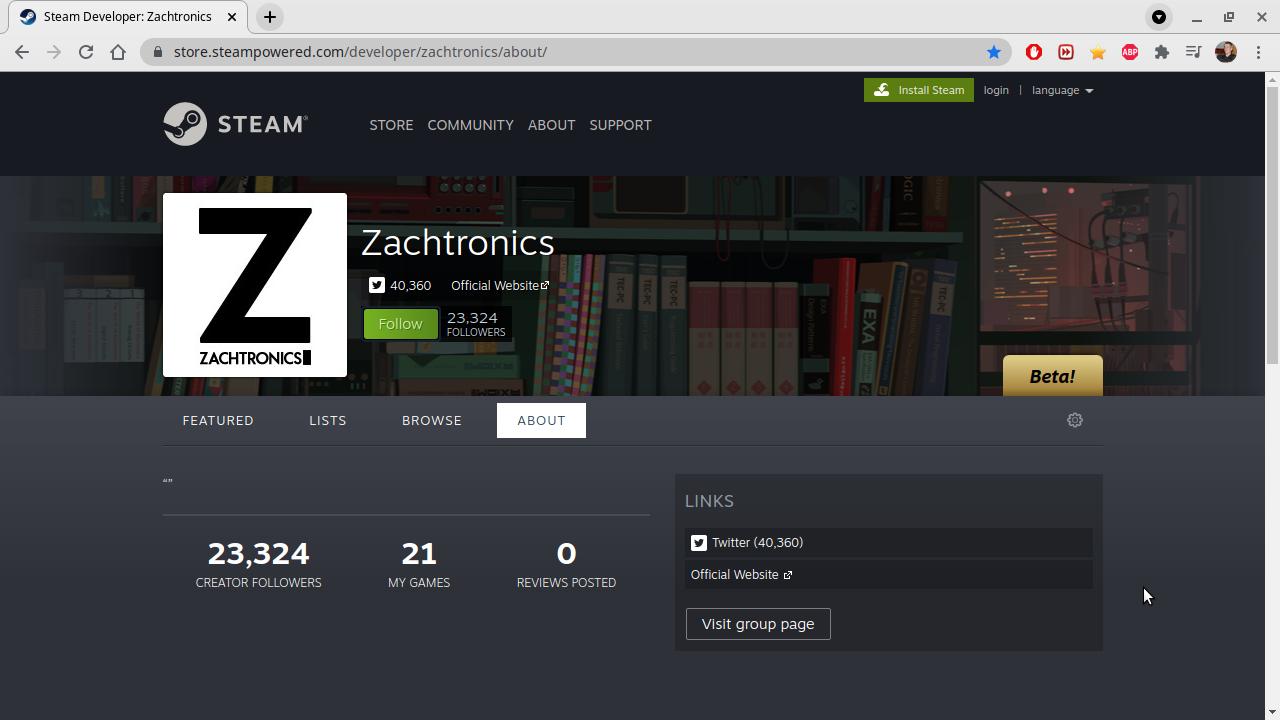Open the gear settings icon near tabs
The width and height of the screenshot is (1280, 720).
tap(1075, 420)
